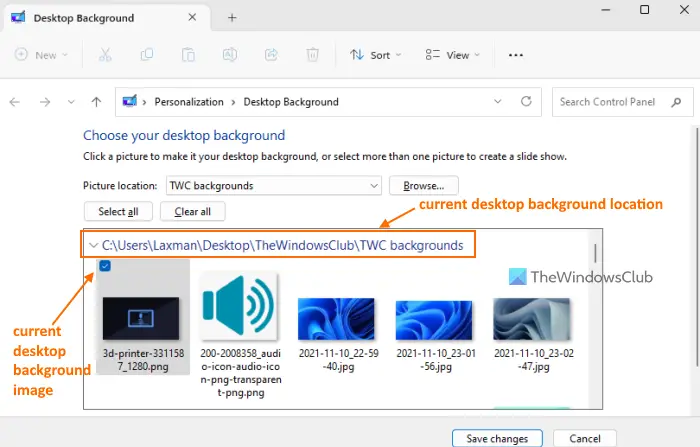Click the 2021-11-10_22-59-40.jpg file name
Image resolution: width=700 pixels, height=447 pixels.
click(x=339, y=360)
